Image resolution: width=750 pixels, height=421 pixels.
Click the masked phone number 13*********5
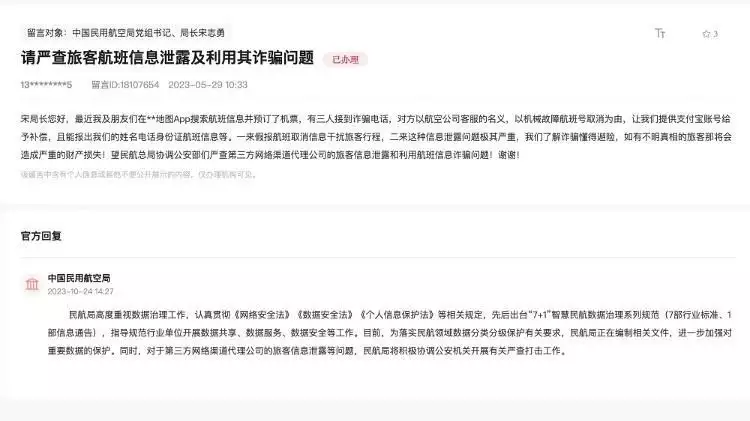click(46, 85)
